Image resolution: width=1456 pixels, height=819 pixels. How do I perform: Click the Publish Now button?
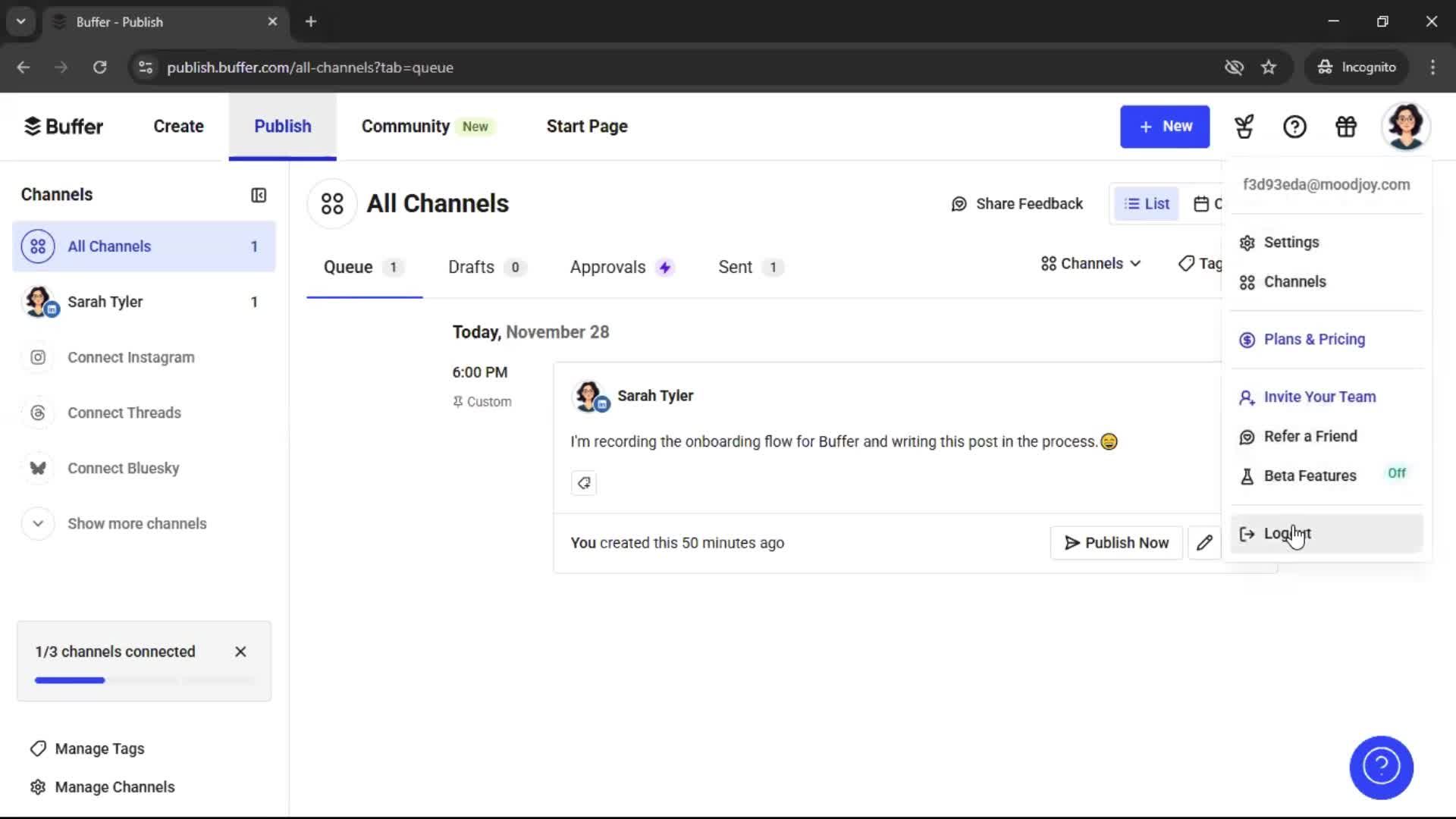(x=1116, y=542)
